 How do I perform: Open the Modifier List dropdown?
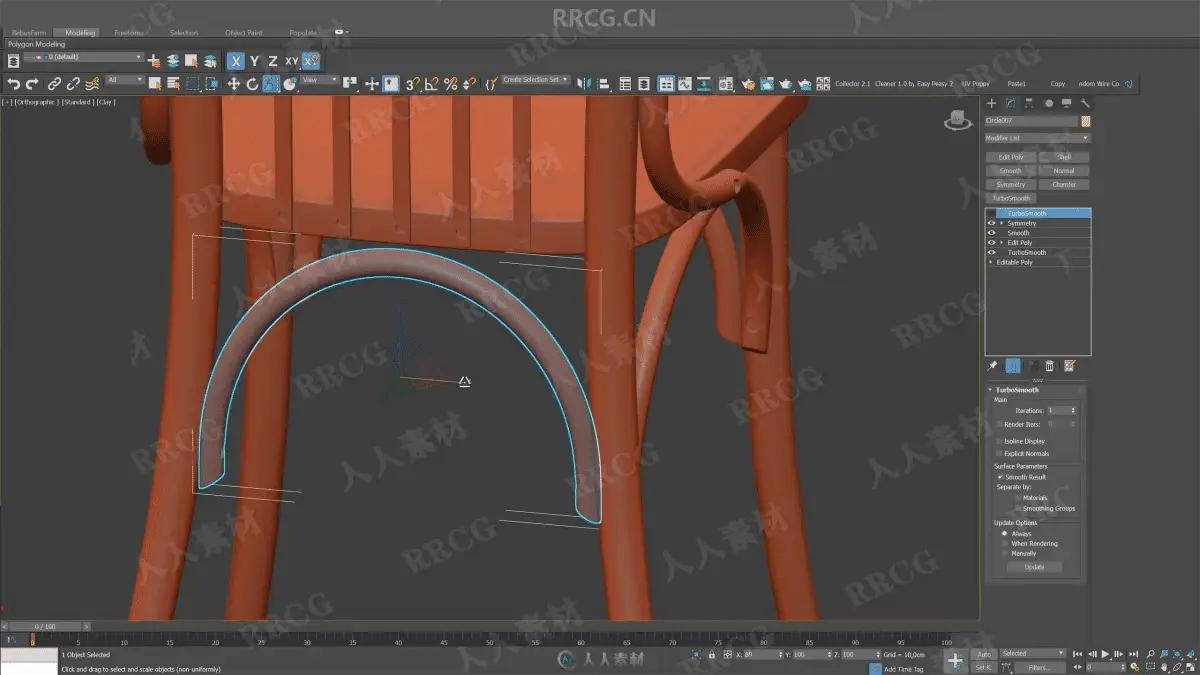point(1037,138)
